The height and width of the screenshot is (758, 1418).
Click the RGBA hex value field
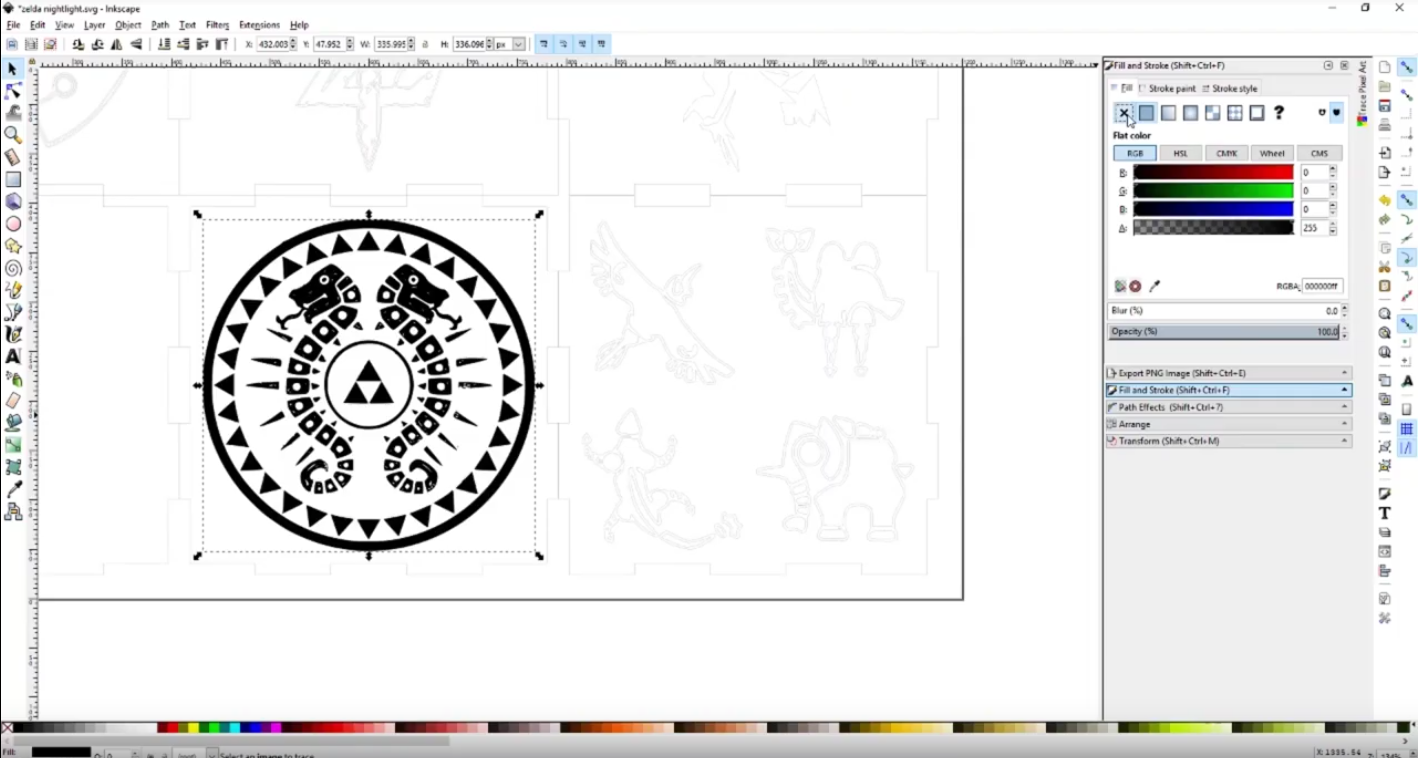(x=1322, y=286)
